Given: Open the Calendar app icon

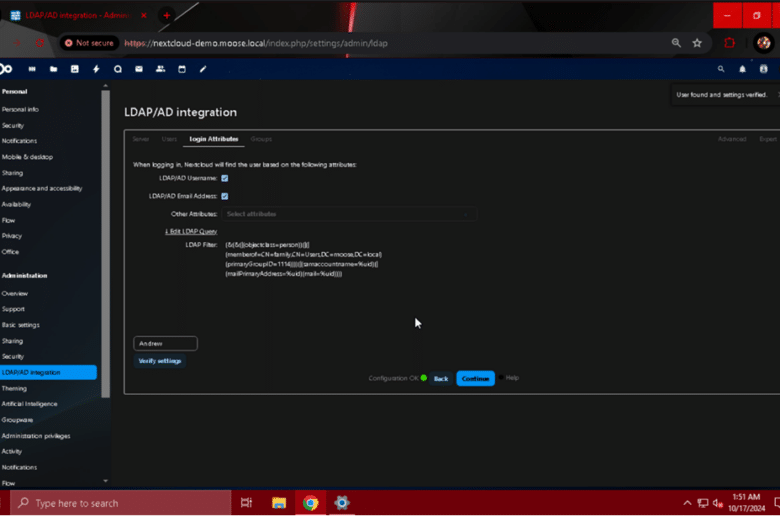Looking at the screenshot, I should point(182,69).
